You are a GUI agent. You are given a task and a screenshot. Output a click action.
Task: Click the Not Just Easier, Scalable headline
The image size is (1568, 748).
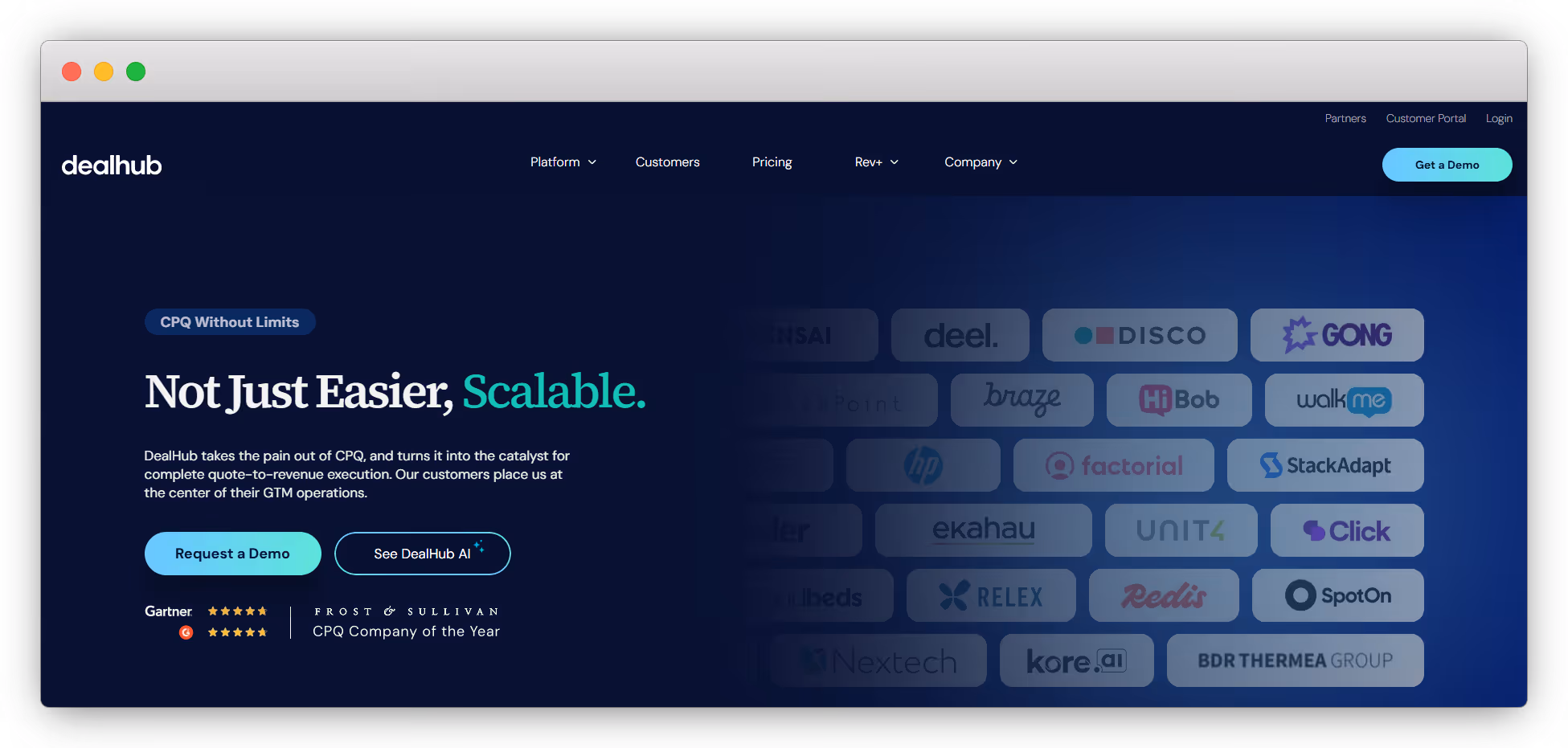click(x=395, y=392)
